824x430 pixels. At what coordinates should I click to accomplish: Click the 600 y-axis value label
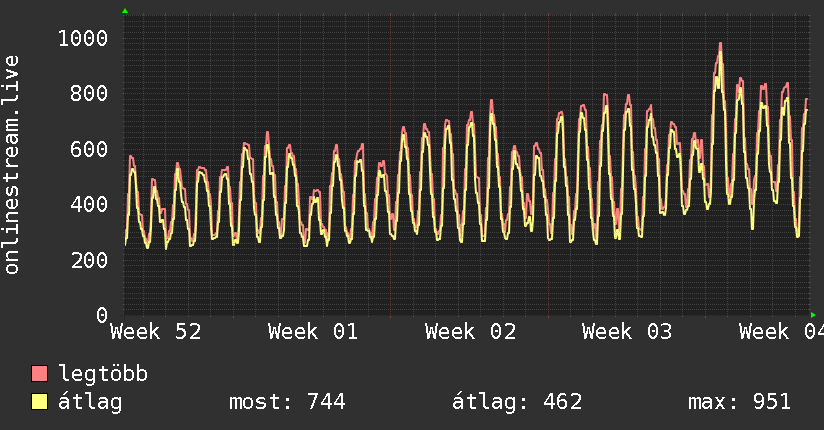(88, 149)
